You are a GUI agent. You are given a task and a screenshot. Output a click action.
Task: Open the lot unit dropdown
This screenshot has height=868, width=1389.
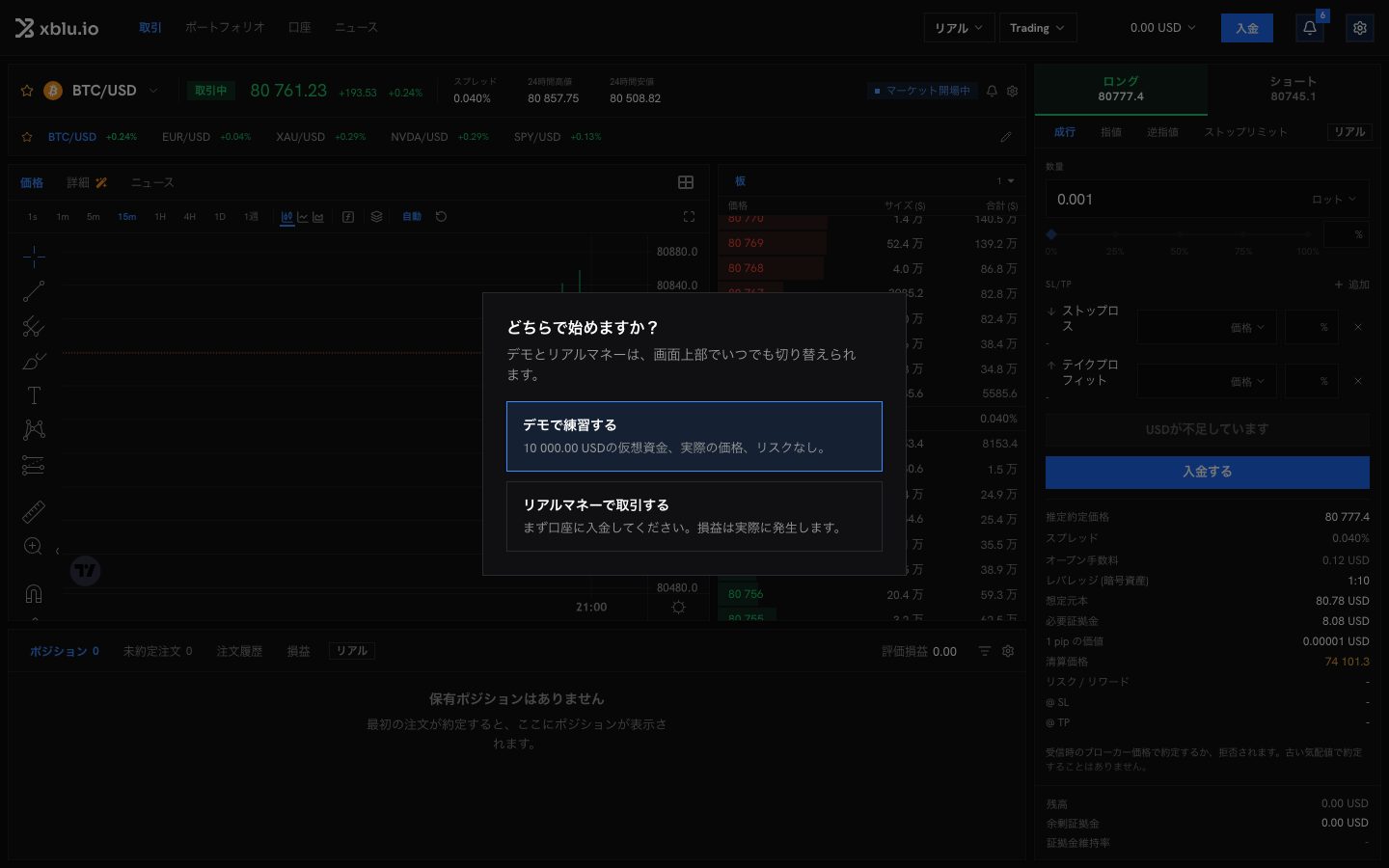(x=1334, y=200)
